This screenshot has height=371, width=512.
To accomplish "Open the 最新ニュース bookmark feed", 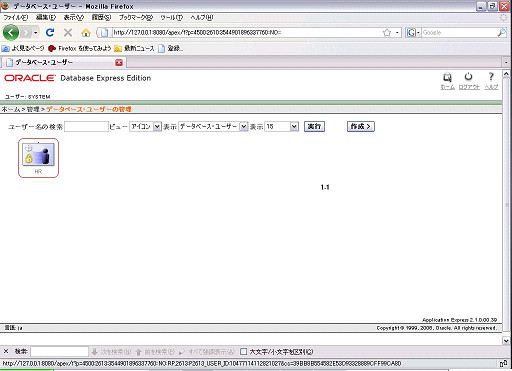I will click(134, 48).
